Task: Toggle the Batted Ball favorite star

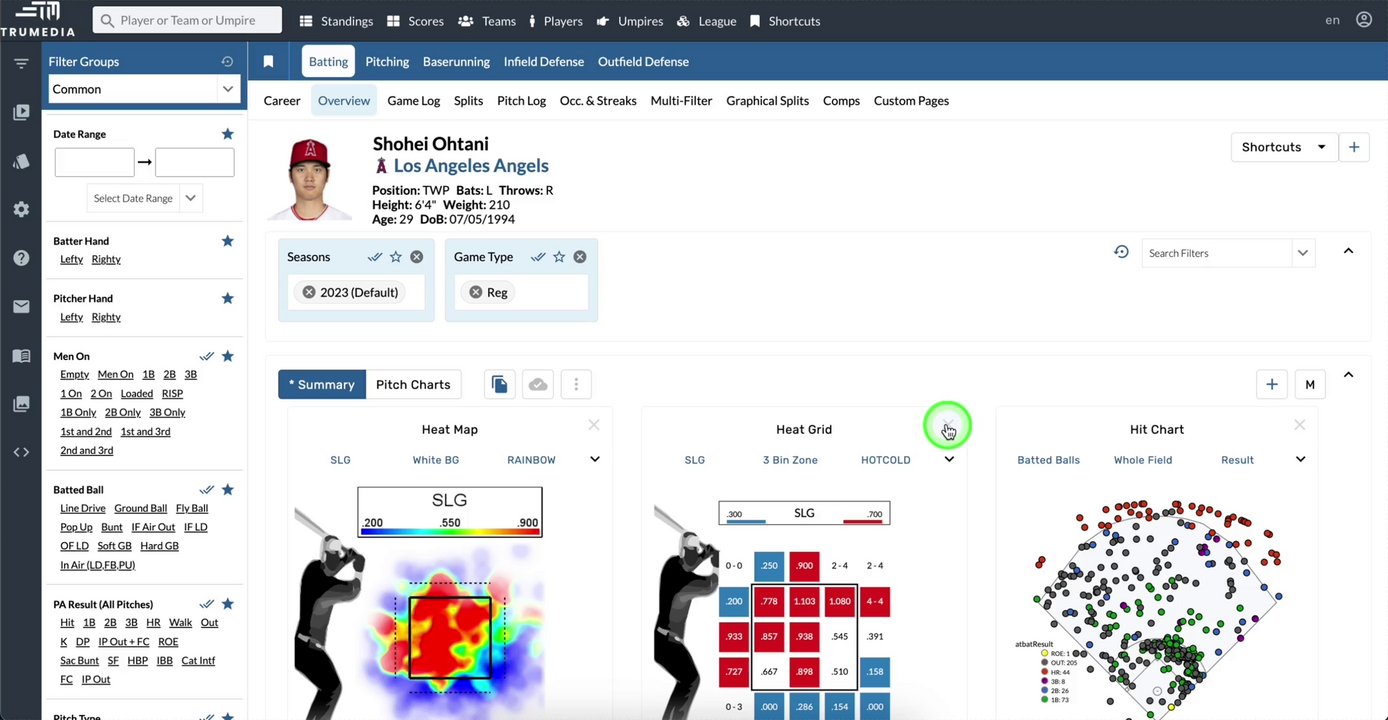Action: tap(227, 490)
